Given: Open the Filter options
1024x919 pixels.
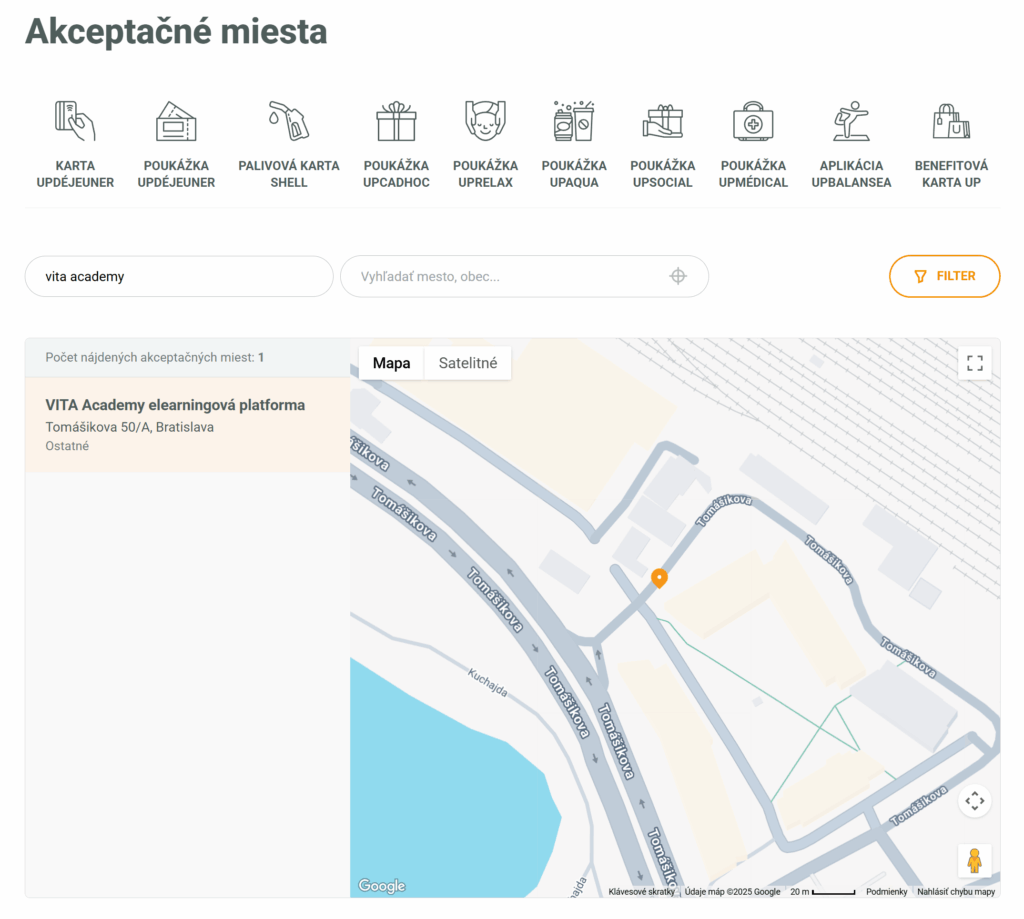Looking at the screenshot, I should 944,276.
